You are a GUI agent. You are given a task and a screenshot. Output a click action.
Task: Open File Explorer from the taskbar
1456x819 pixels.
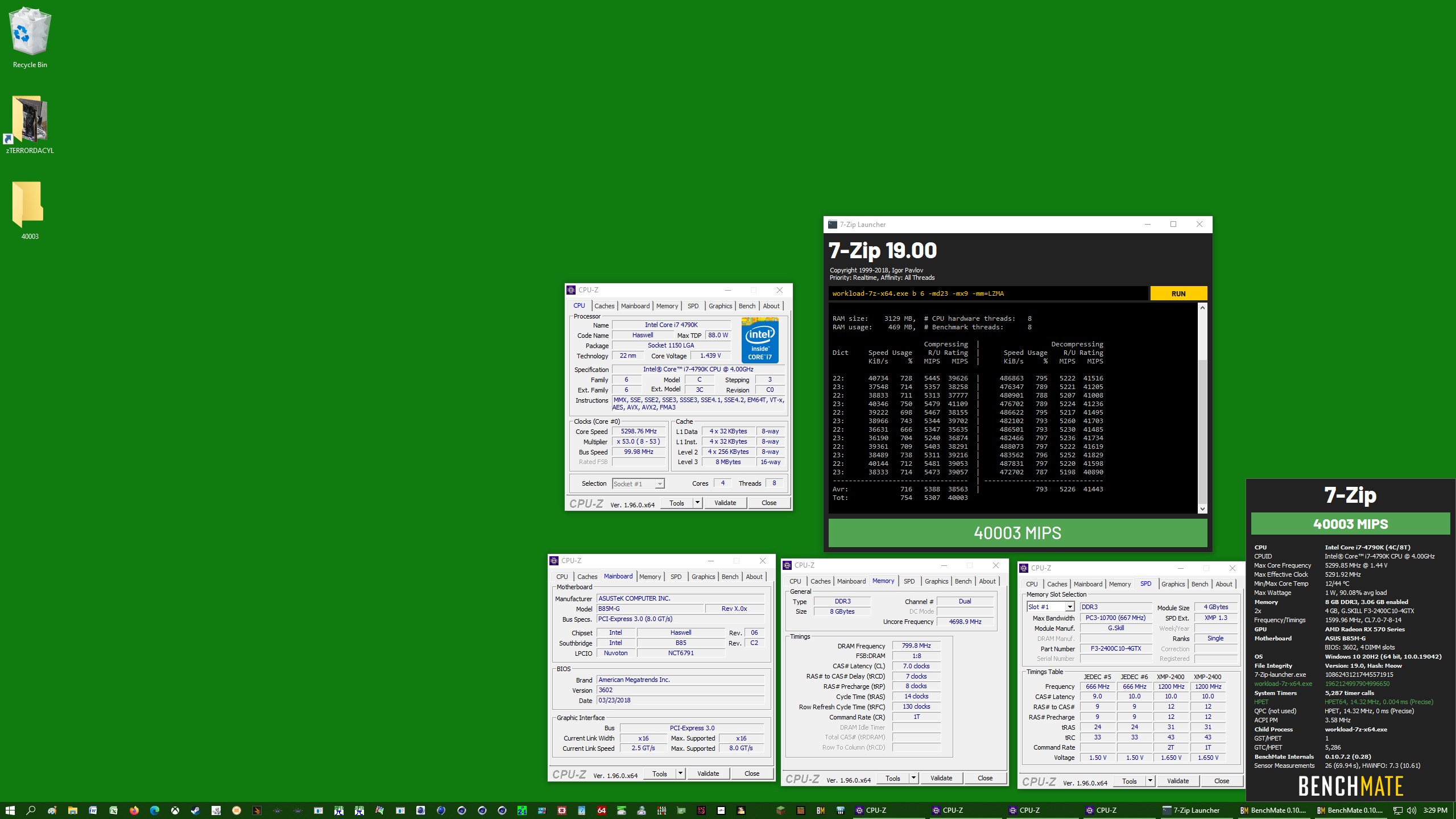[72, 810]
